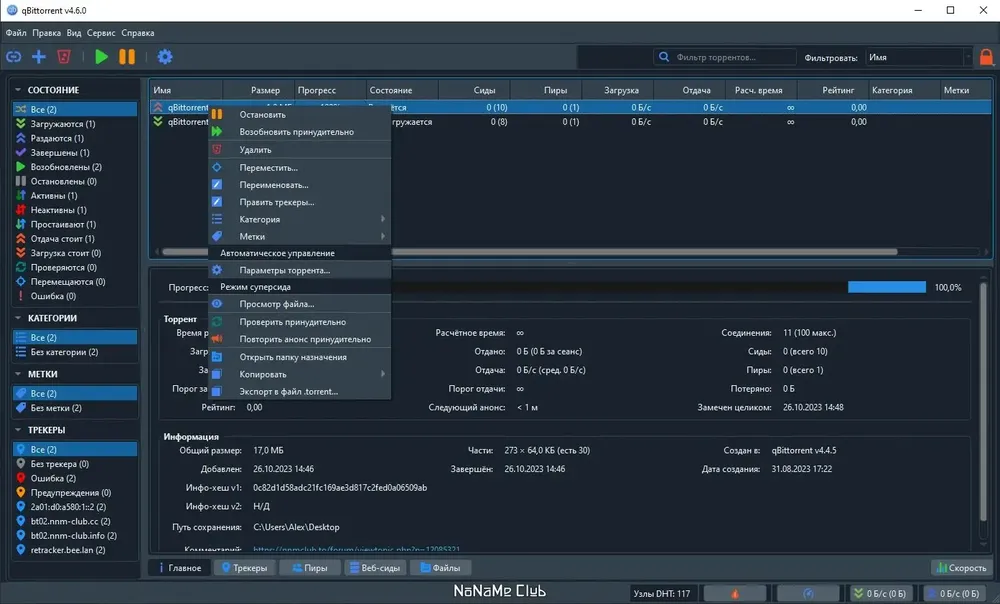1000x604 pixels.
Task: Switch to the Пиры tab
Action: [x=310, y=568]
